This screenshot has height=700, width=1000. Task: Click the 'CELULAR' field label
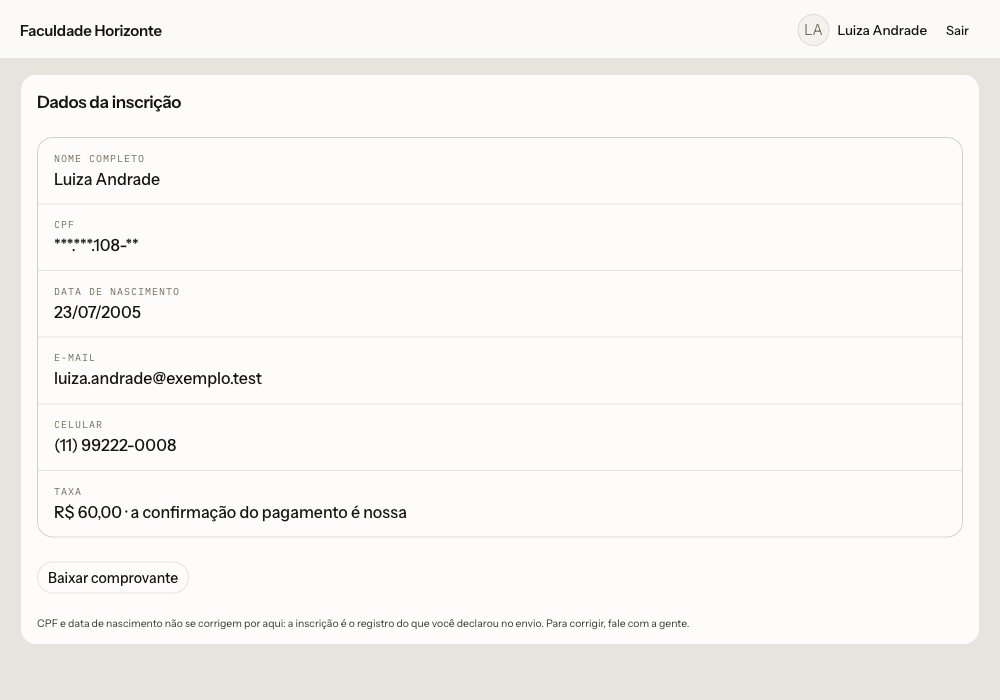(78, 425)
